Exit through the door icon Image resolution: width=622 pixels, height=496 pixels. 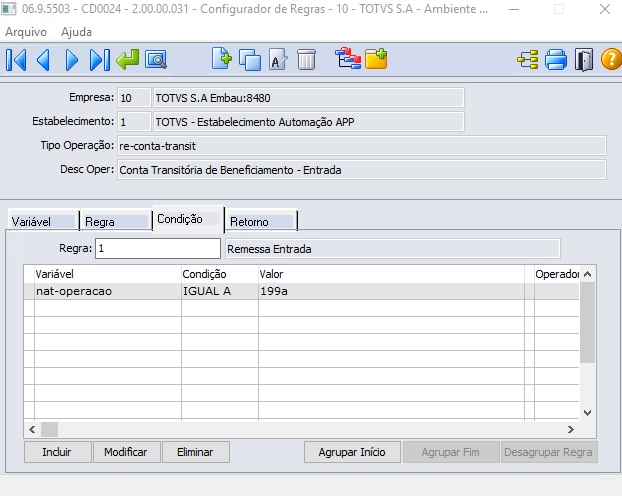pyautogui.click(x=584, y=60)
